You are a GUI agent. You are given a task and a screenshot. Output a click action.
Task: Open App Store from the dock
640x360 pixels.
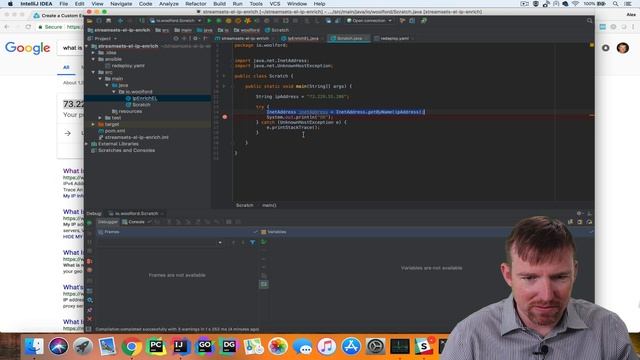[351, 347]
